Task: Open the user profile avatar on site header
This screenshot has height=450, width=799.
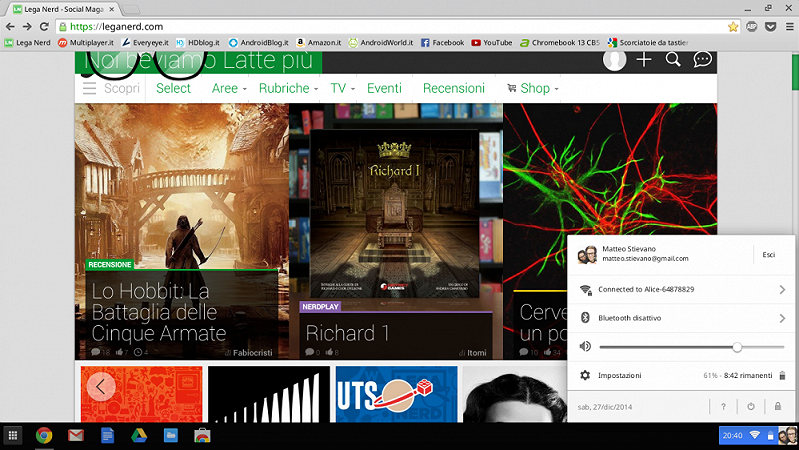Action: [x=615, y=60]
